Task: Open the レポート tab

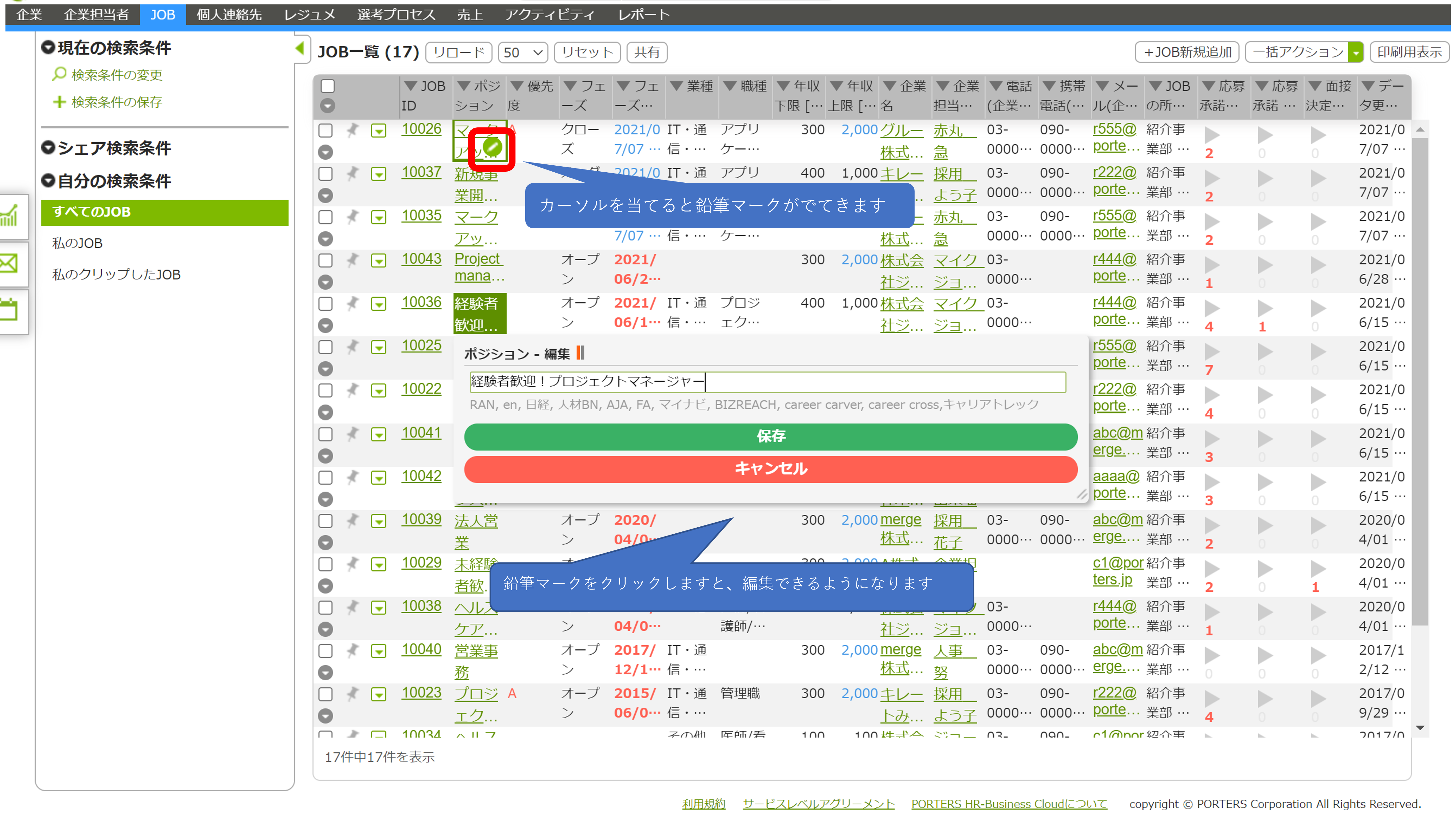Action: (644, 15)
